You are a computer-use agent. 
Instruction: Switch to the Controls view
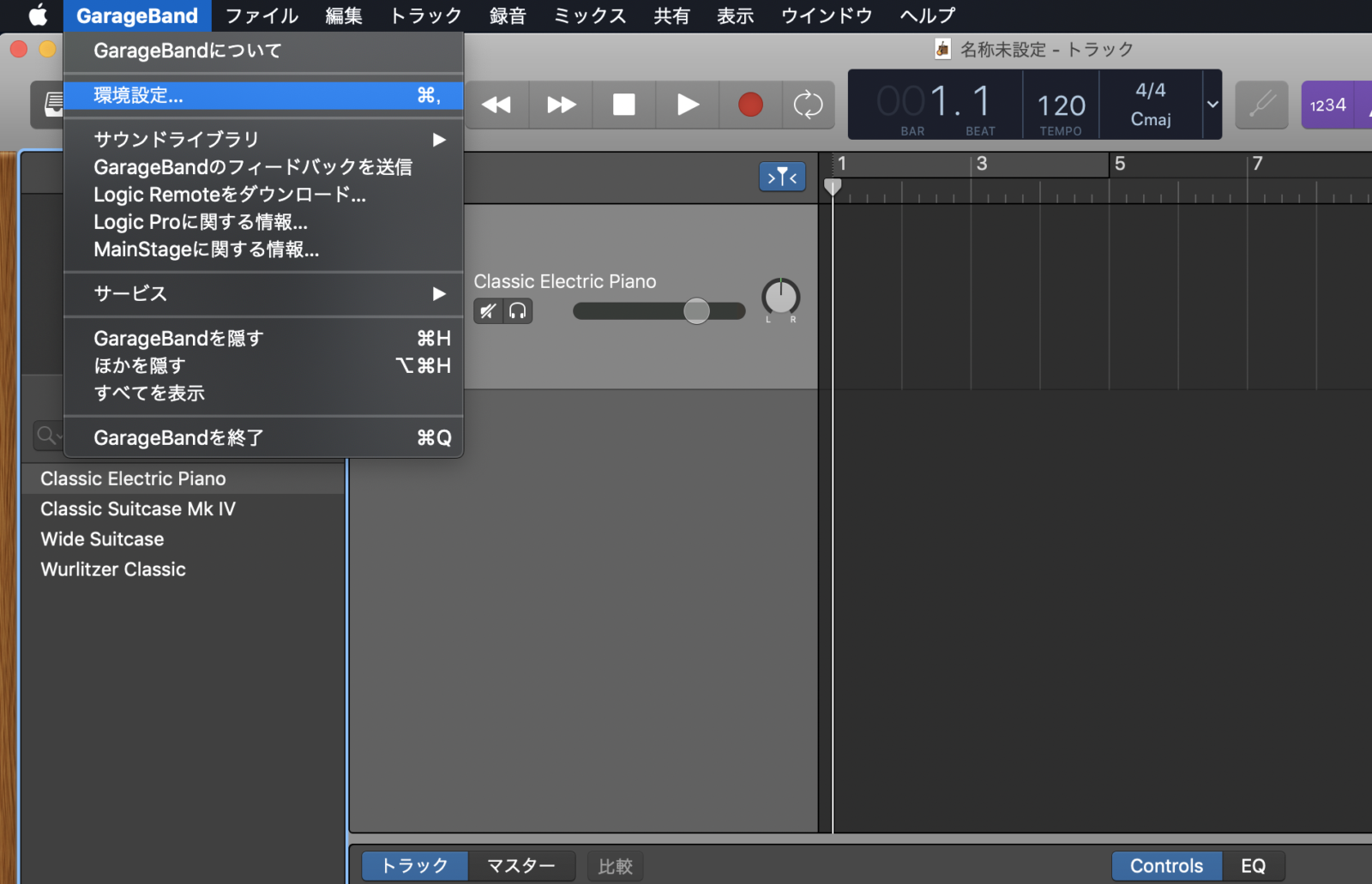[1166, 866]
